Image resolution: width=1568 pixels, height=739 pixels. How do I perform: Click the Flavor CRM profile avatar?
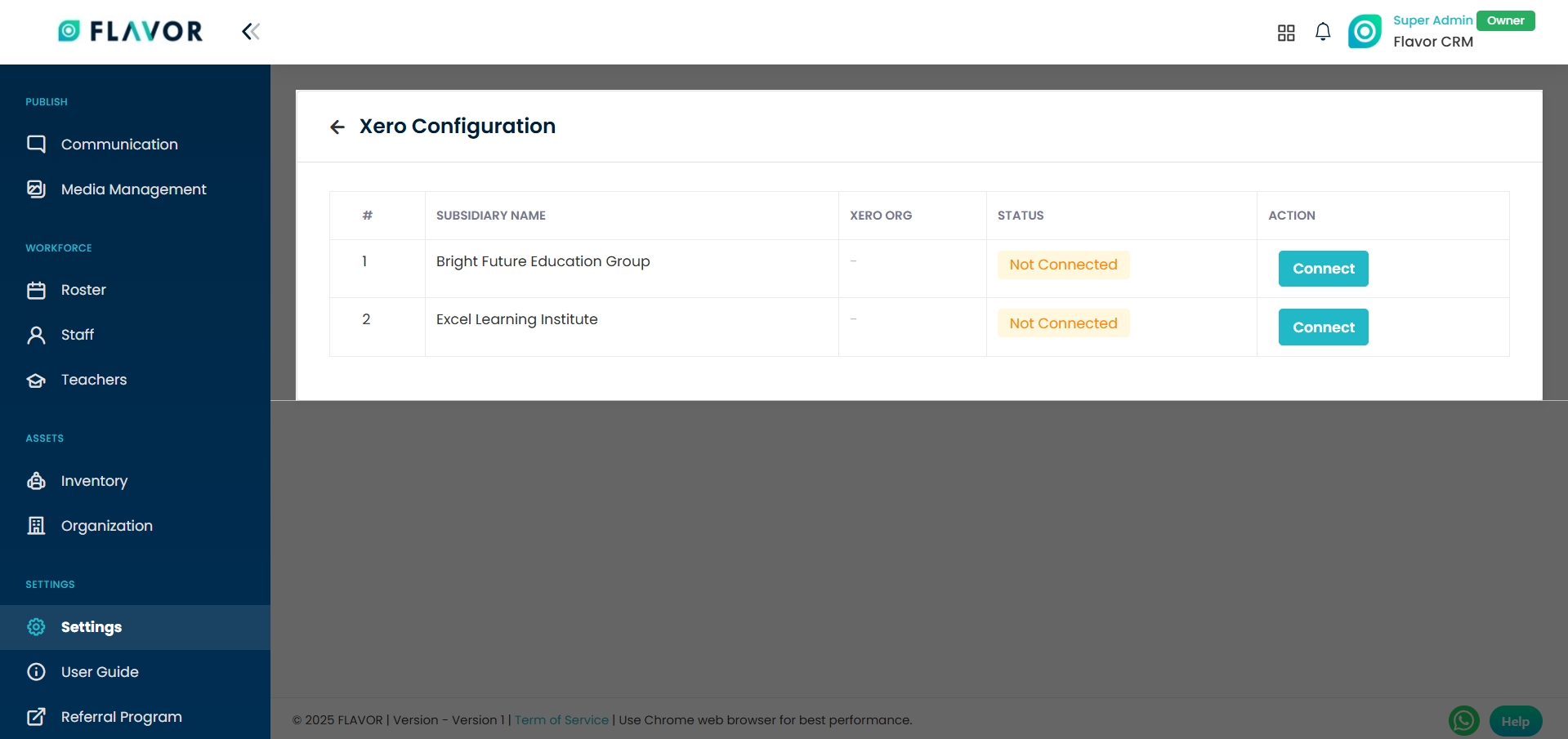[x=1365, y=32]
